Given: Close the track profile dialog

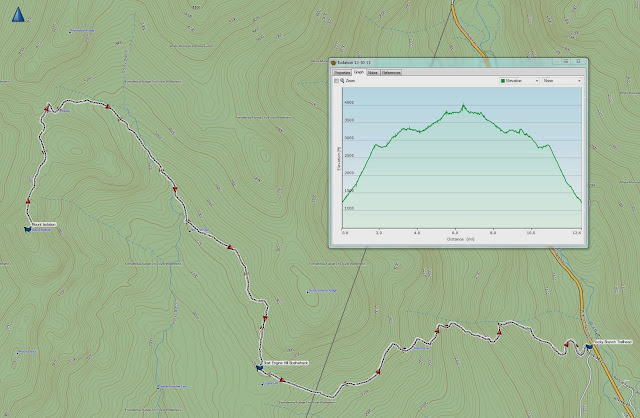Looking at the screenshot, I should coord(578,62).
